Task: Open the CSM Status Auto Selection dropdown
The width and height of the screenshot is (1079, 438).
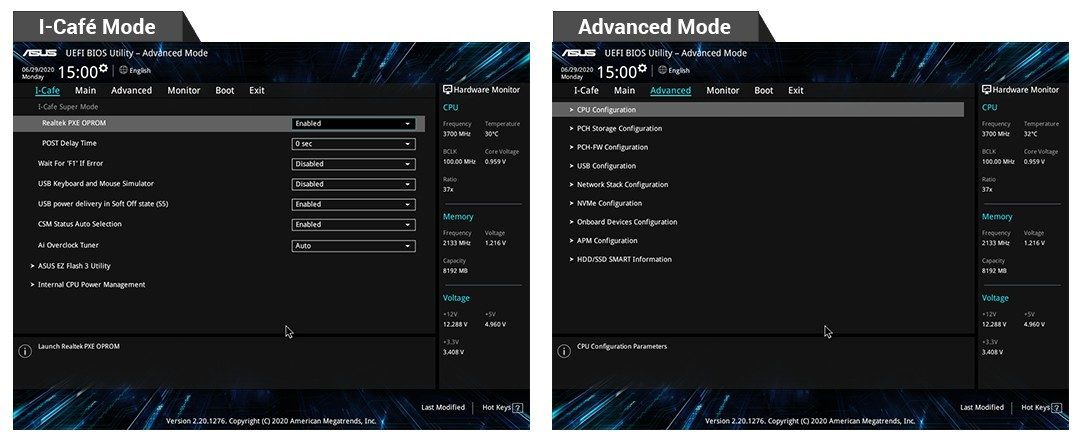Action: click(354, 225)
